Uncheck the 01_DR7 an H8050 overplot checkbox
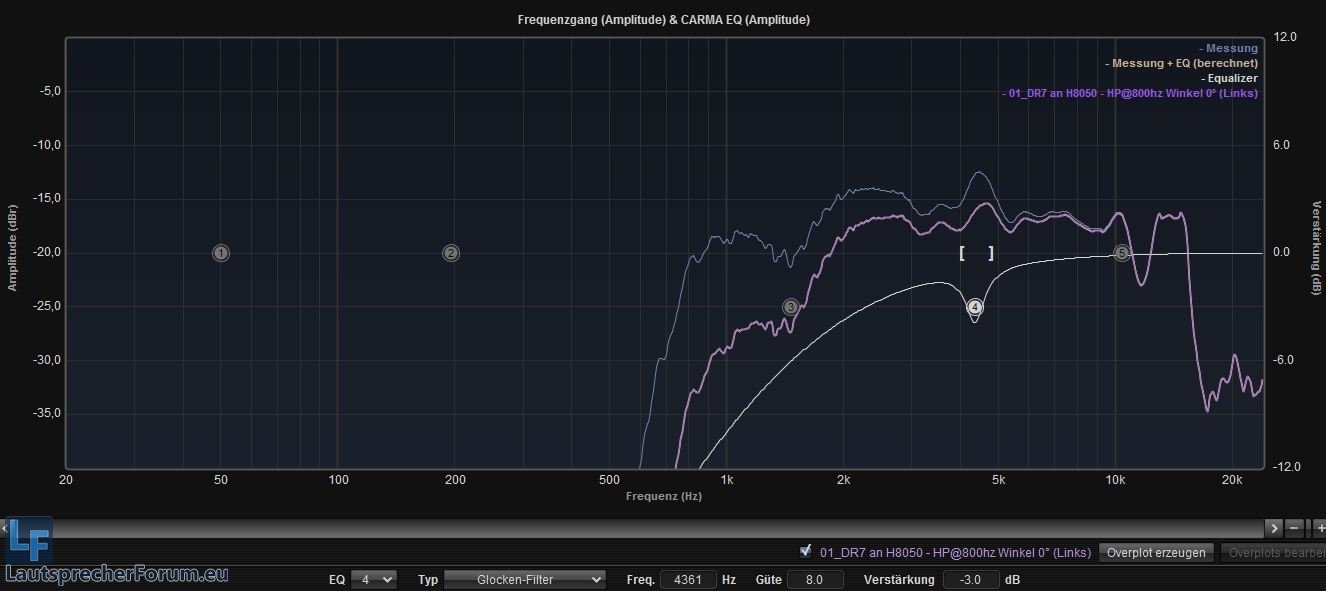 pos(806,551)
